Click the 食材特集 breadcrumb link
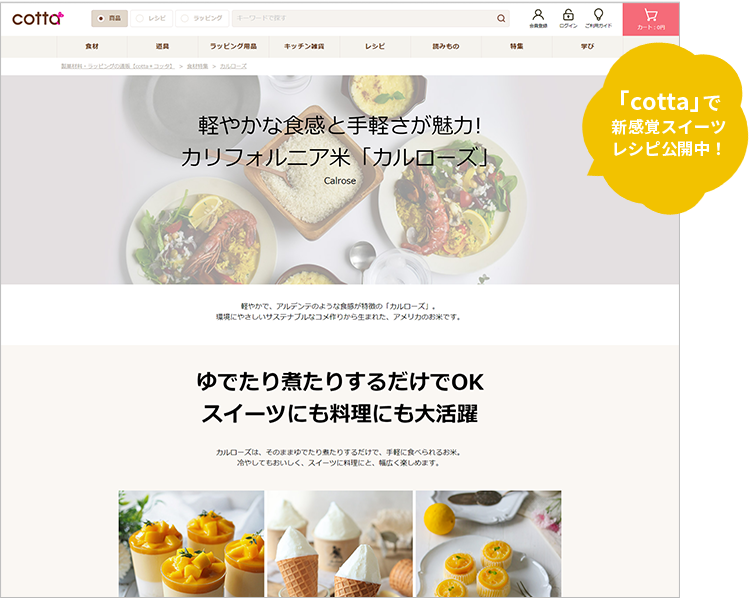 pyautogui.click(x=197, y=66)
